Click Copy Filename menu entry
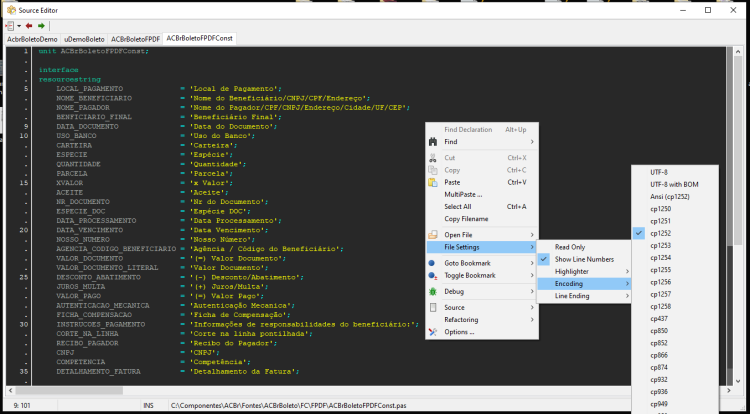Viewport: 750px width, 414px height. click(x=482, y=219)
